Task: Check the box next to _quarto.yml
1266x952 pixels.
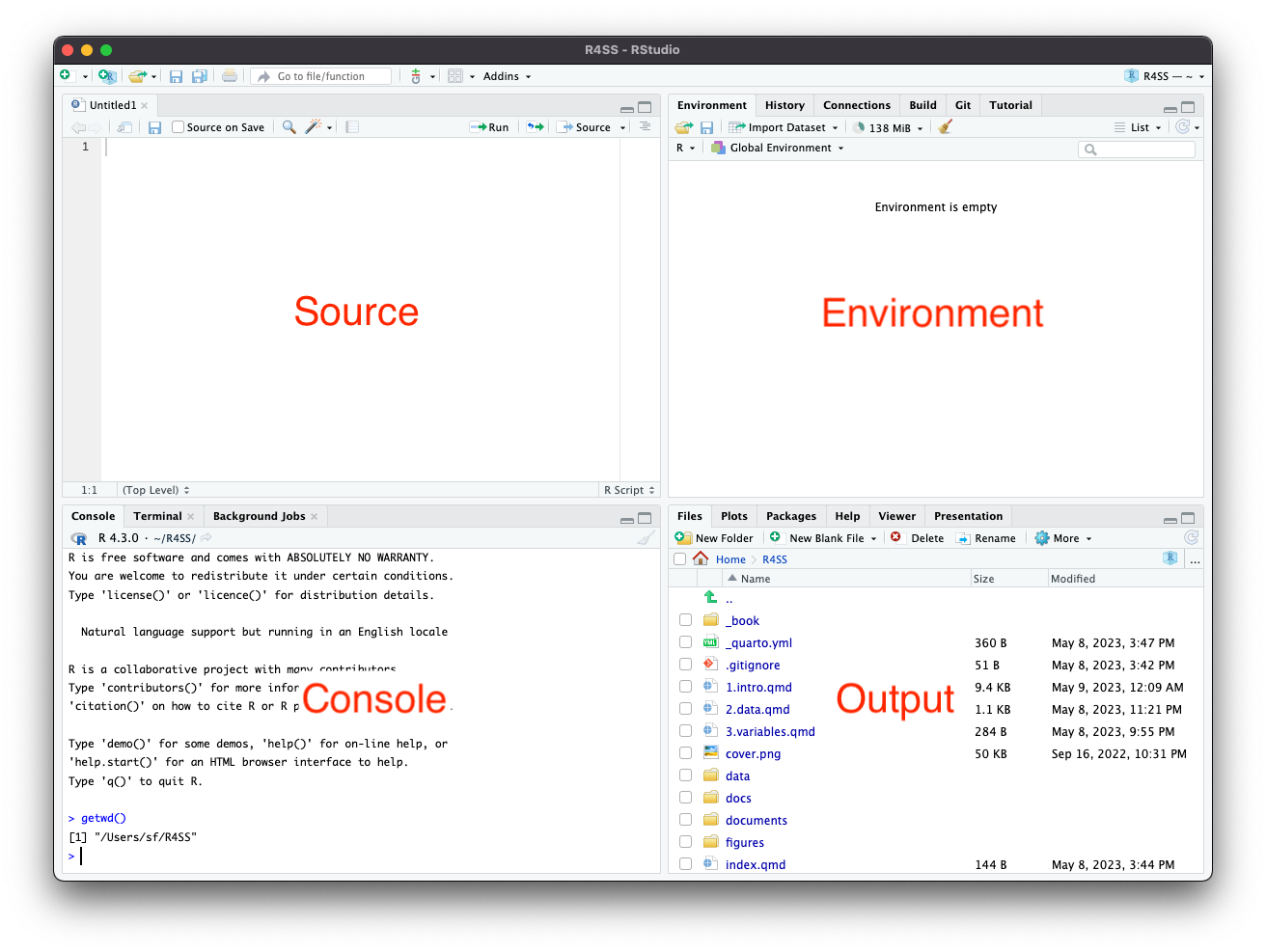Action: (685, 642)
